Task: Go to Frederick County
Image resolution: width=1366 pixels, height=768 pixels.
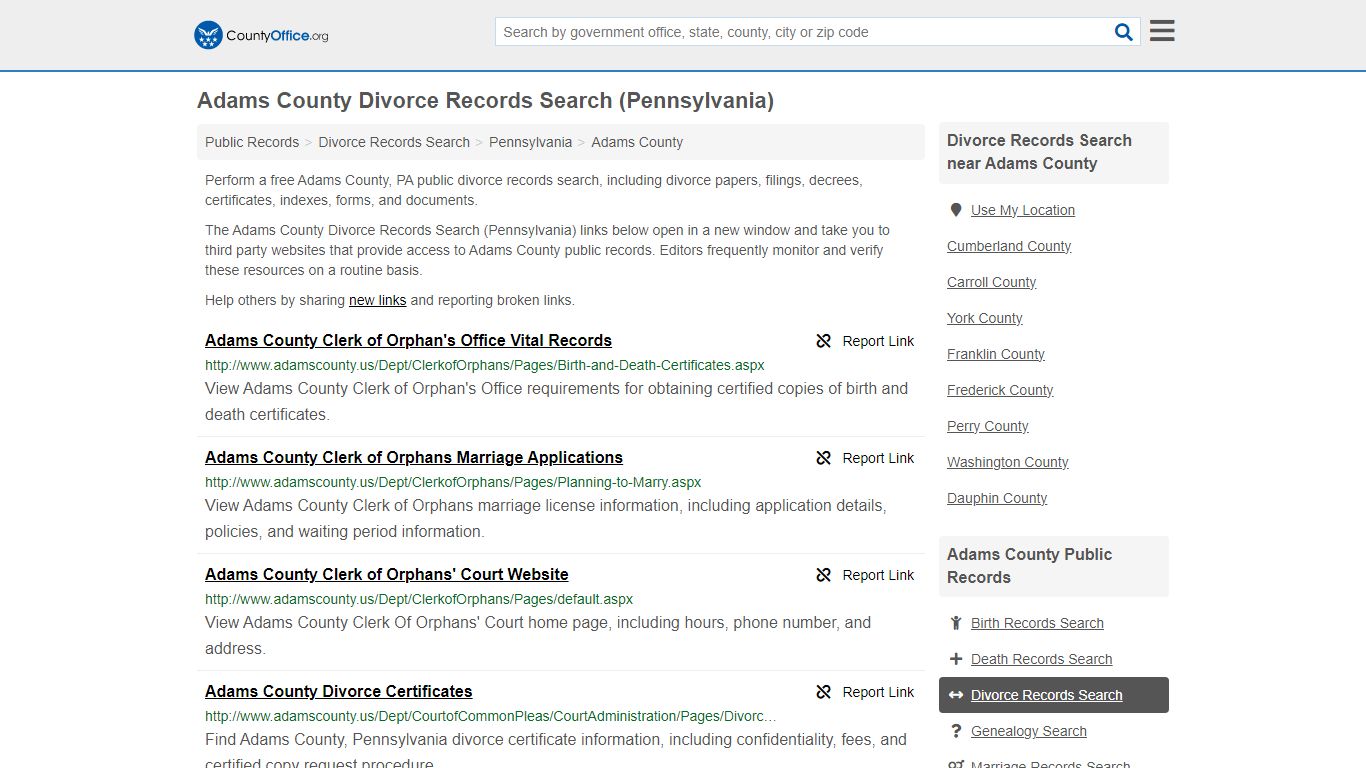Action: [x=1000, y=390]
